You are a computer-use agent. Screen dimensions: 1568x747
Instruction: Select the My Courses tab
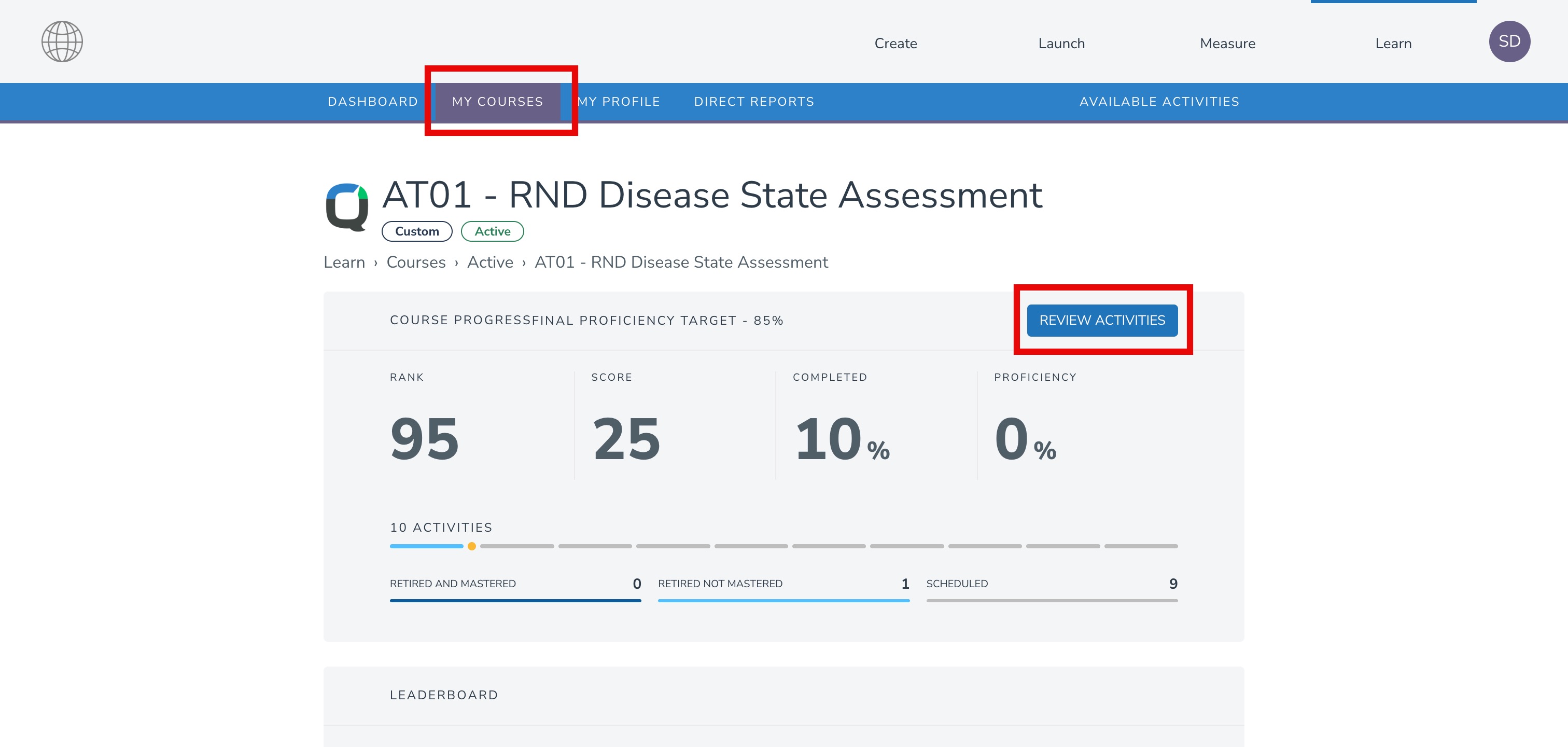click(x=497, y=102)
